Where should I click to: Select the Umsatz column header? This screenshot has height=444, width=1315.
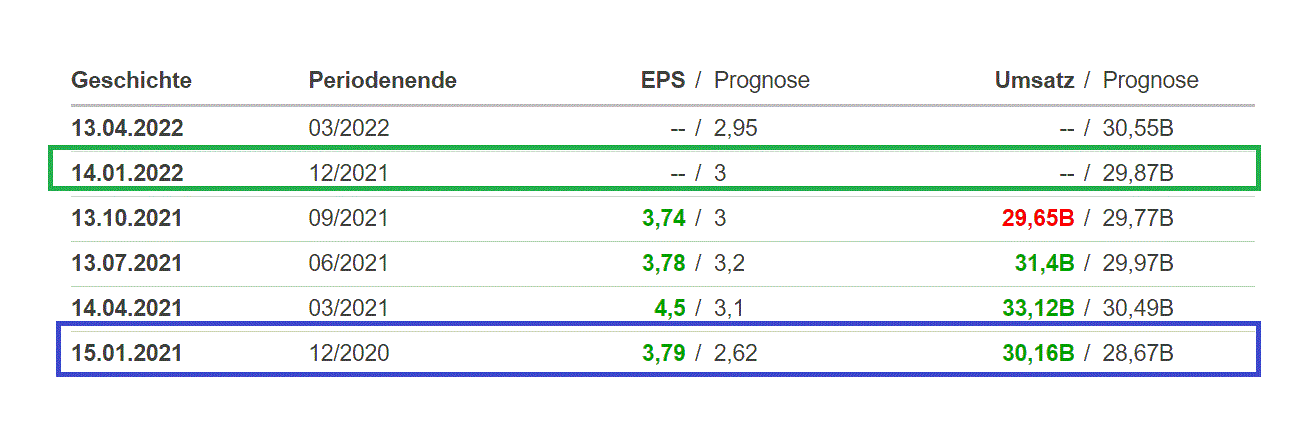click(x=1034, y=81)
